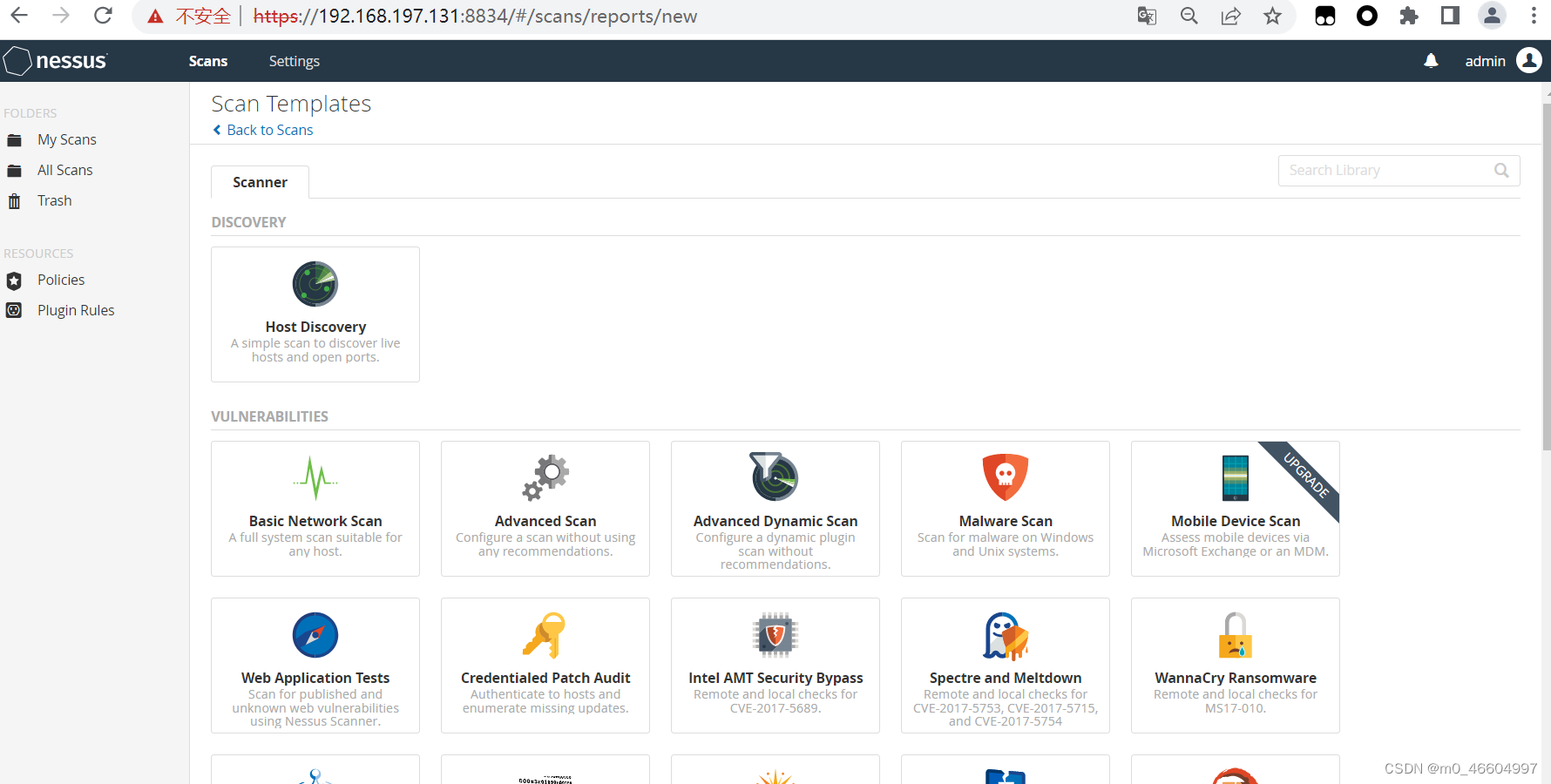The height and width of the screenshot is (784, 1551).
Task: Click the WannaCry Ransomware padlock icon
Action: 1236,635
